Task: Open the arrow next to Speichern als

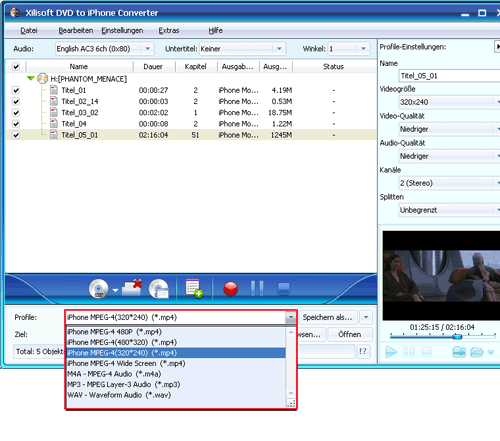Action: coord(366,317)
